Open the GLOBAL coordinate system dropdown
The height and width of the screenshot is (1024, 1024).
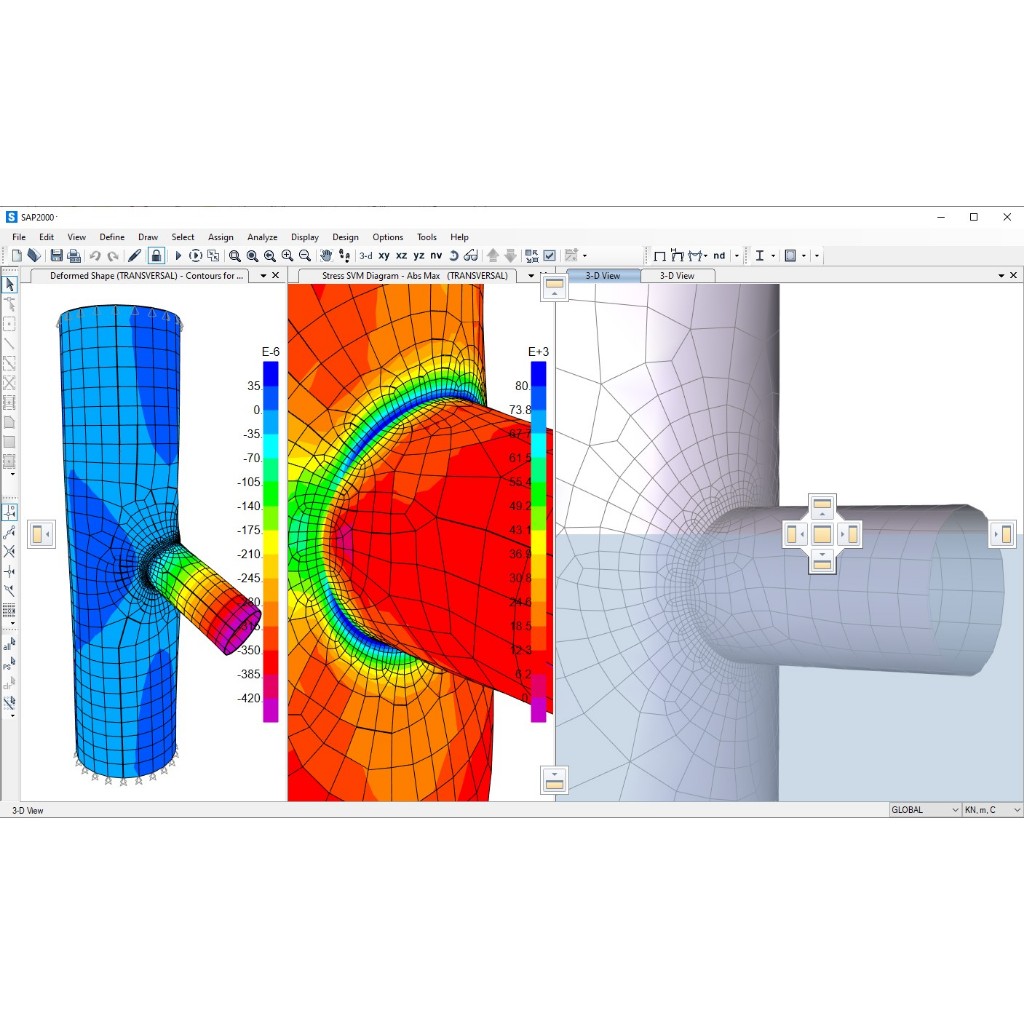pyautogui.click(x=925, y=810)
